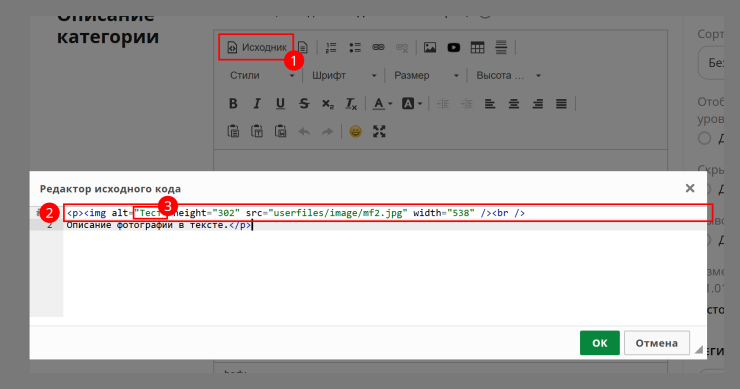Click the src "userfiles/image/mf2.jpg" value
Viewport: 740px width, 389px height.
click(337, 213)
